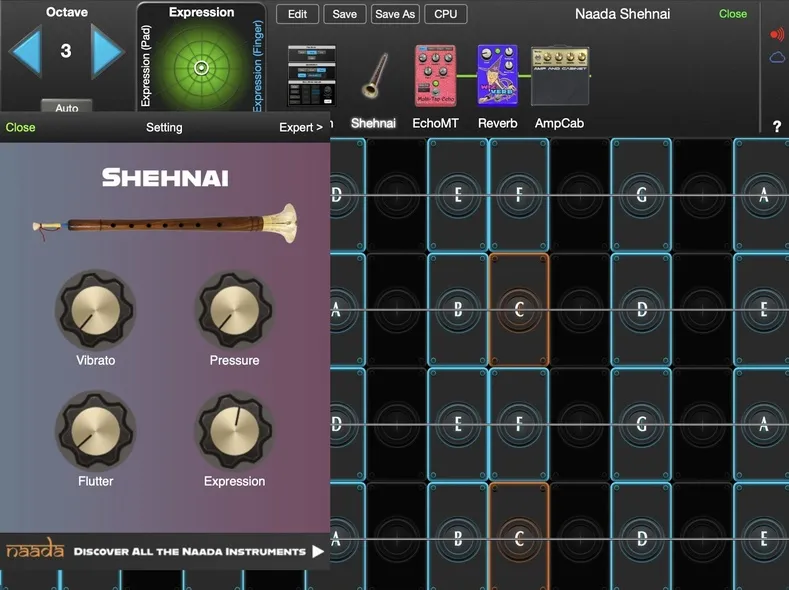Click the Expression (Pad) vertical label
The height and width of the screenshot is (590, 789).
coord(146,66)
